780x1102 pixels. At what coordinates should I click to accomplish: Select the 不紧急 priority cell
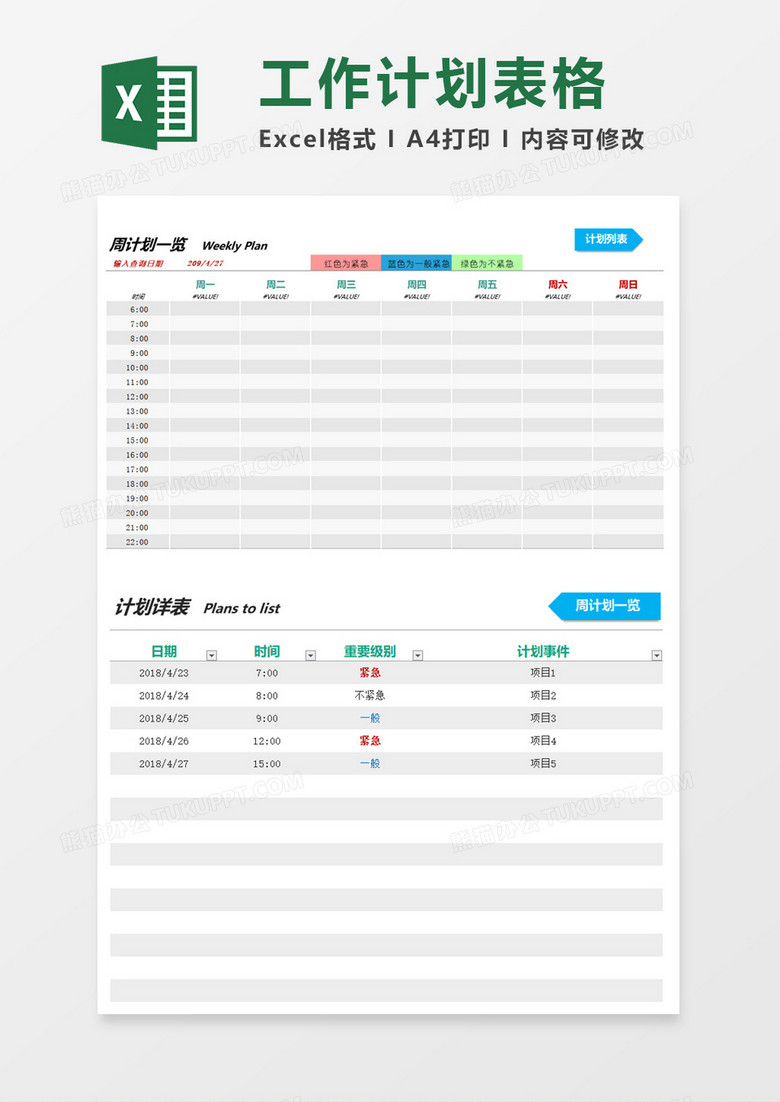click(x=370, y=695)
